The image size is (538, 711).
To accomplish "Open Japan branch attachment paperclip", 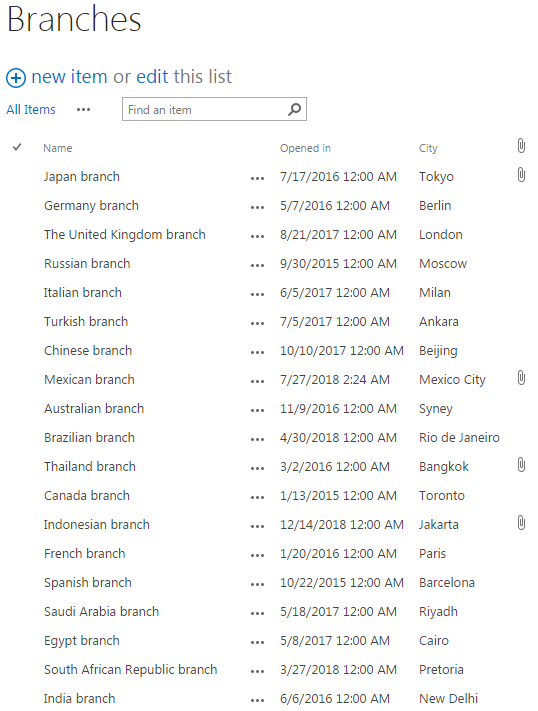I will point(521,175).
